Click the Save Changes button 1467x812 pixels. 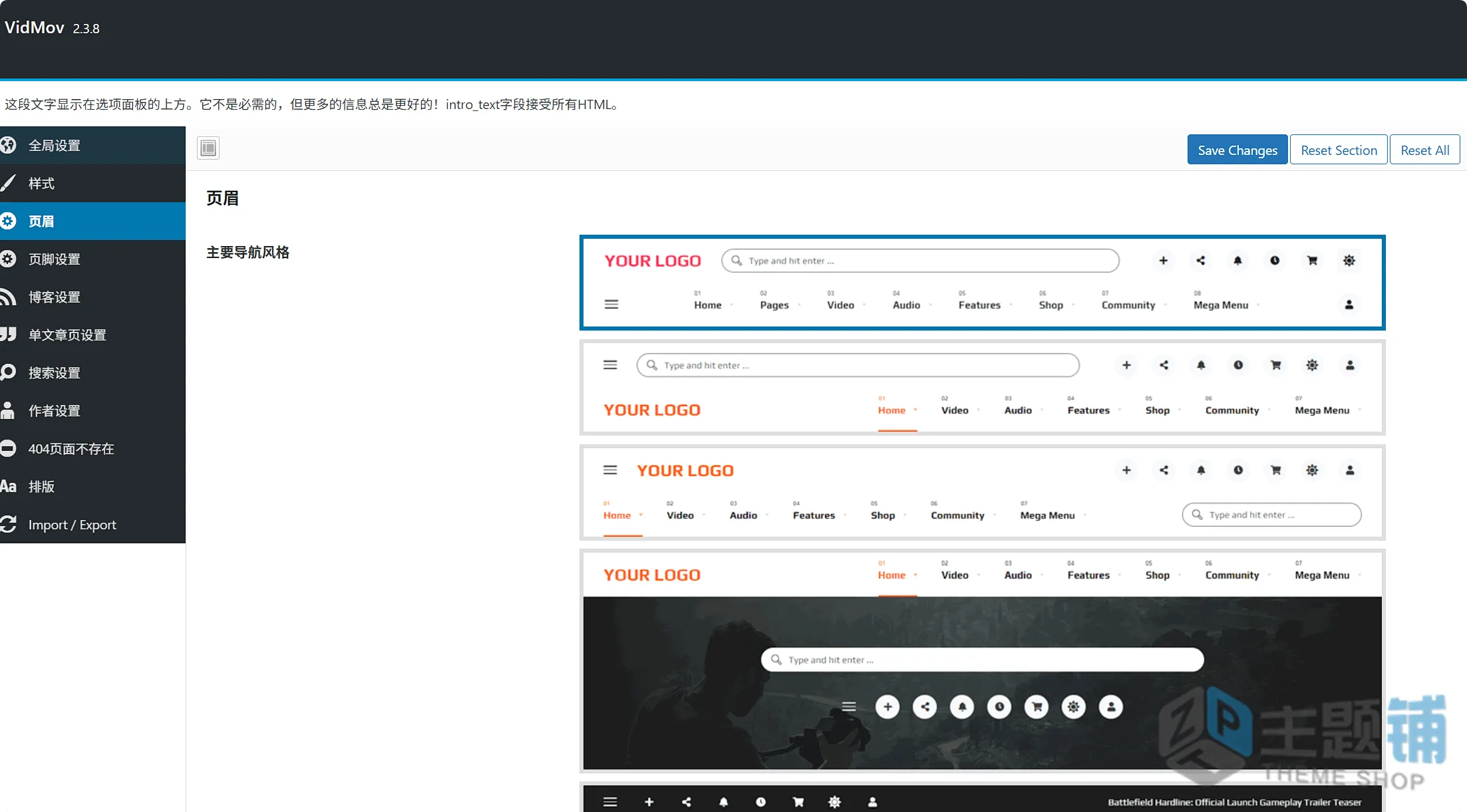pyautogui.click(x=1237, y=150)
